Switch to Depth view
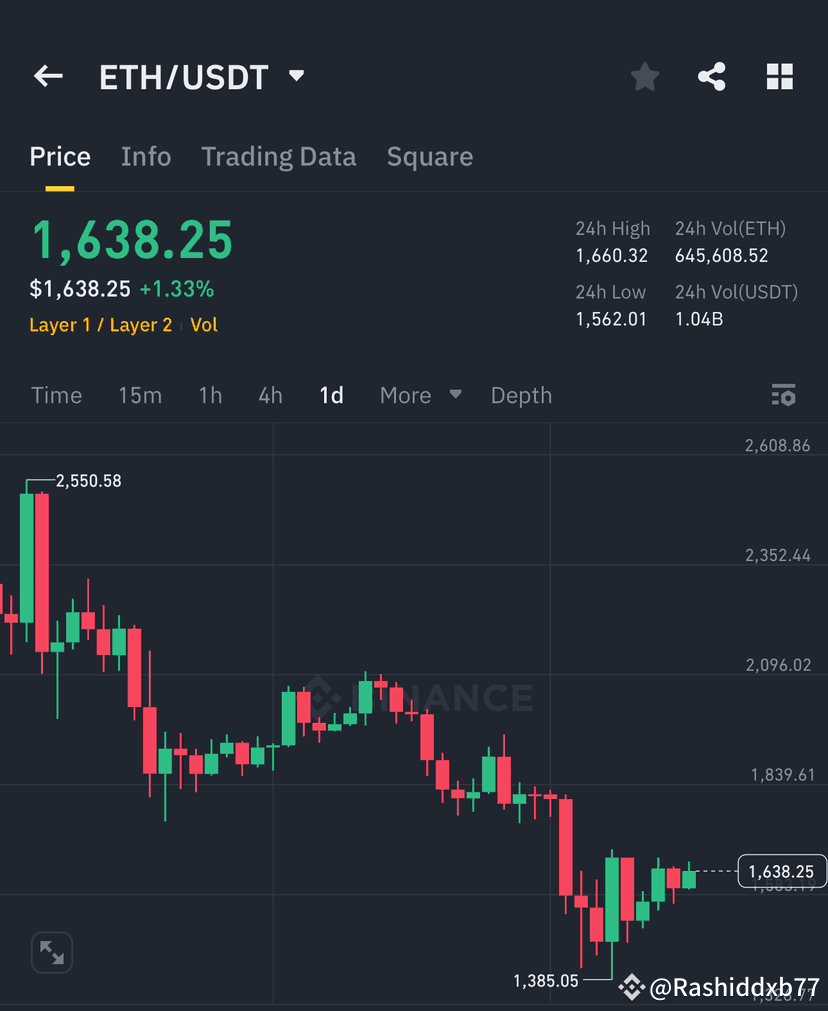The width and height of the screenshot is (828, 1011). [x=521, y=394]
